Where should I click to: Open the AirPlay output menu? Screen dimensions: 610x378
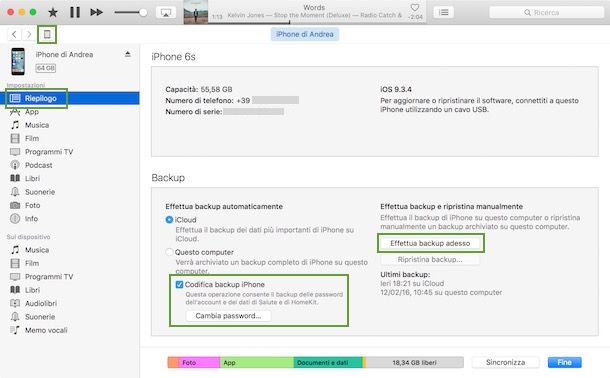coord(166,12)
